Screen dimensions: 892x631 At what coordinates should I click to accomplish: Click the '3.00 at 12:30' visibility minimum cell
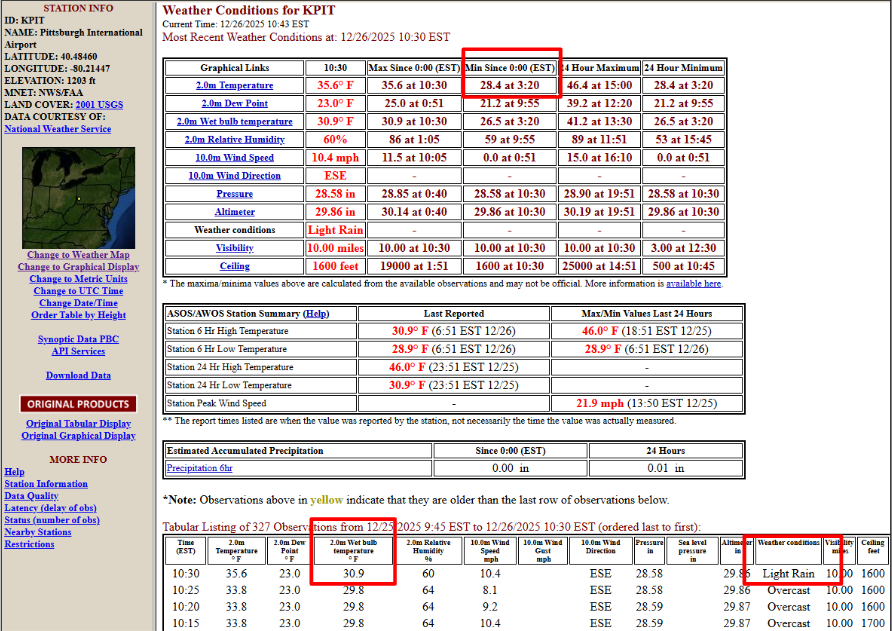(x=683, y=248)
